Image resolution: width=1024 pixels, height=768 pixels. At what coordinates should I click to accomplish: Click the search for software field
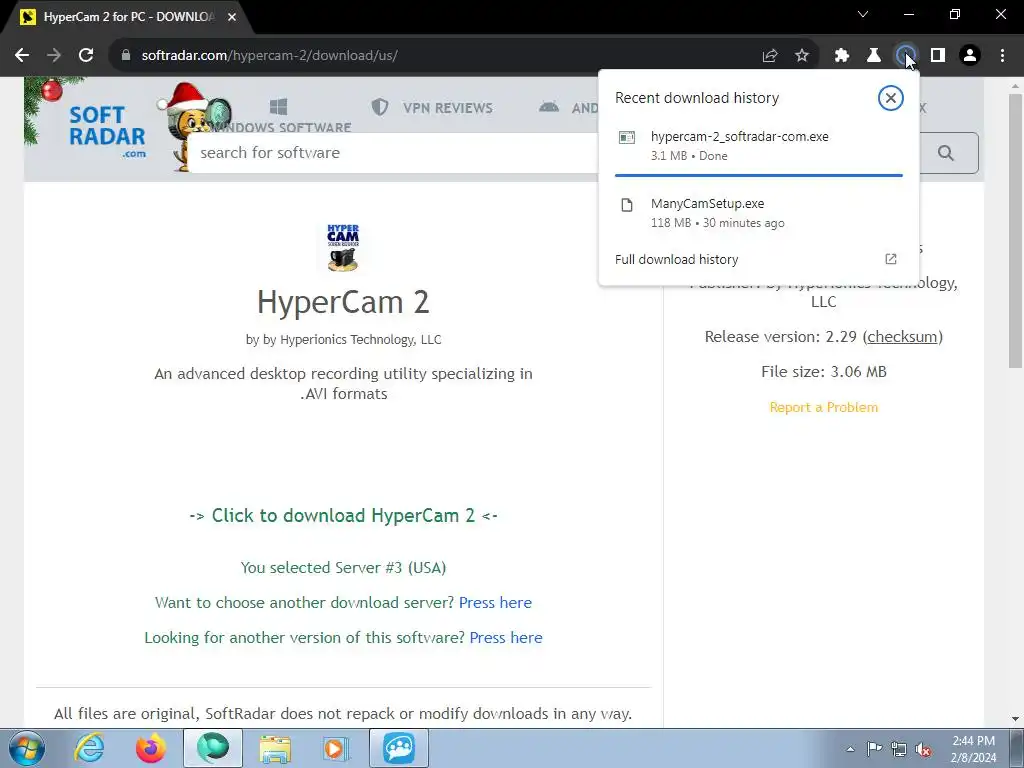point(393,153)
